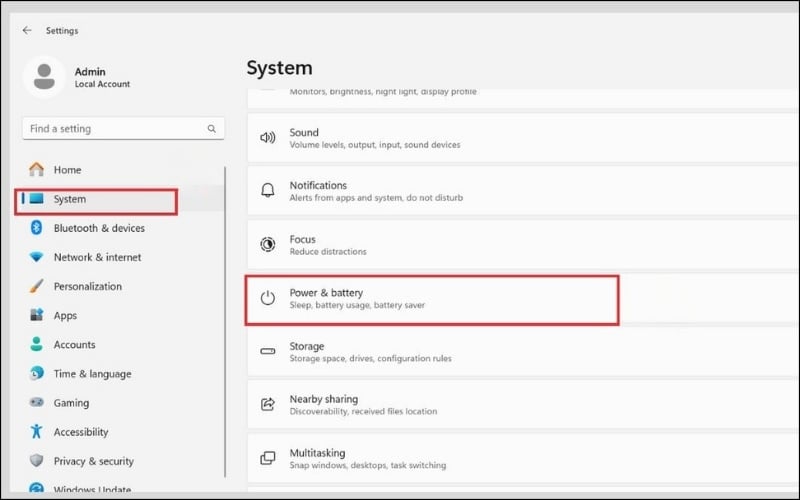
Task: Click the search magnifier icon
Action: (x=211, y=129)
